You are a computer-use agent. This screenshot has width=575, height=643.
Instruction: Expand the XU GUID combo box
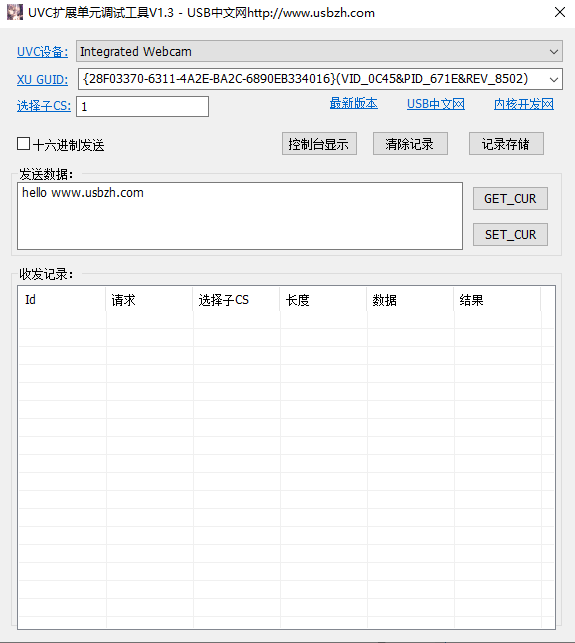tap(554, 79)
